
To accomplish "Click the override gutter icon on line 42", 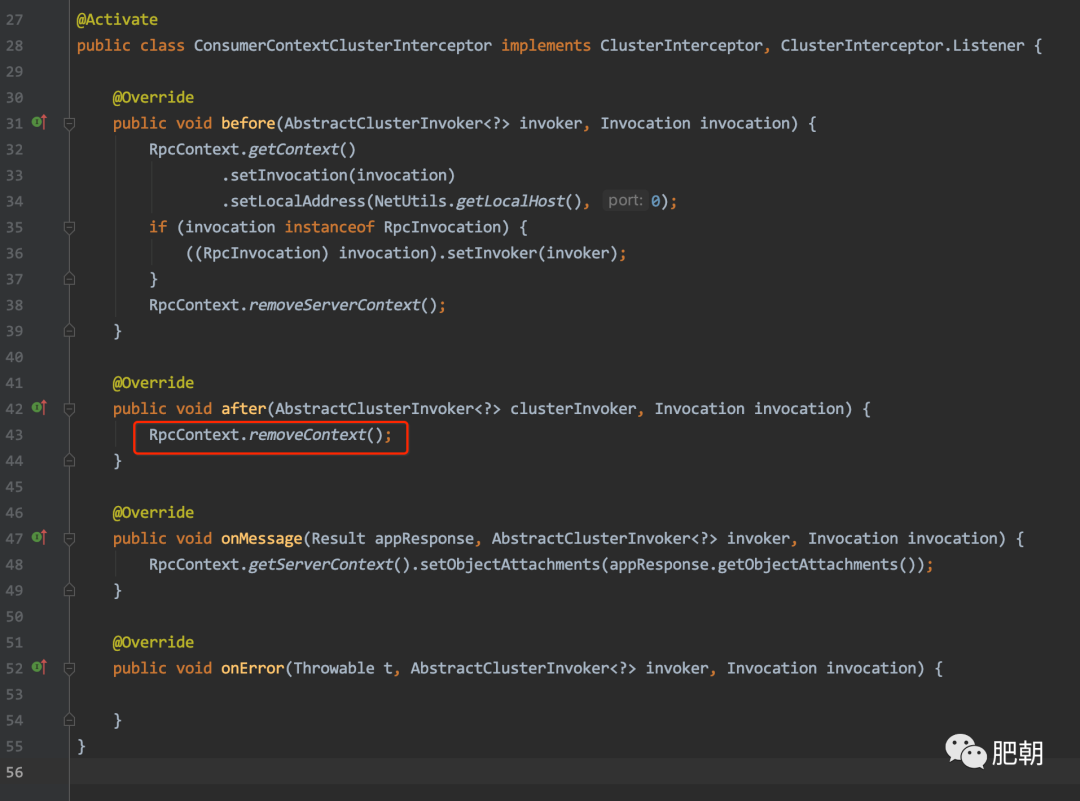I will pos(39,408).
